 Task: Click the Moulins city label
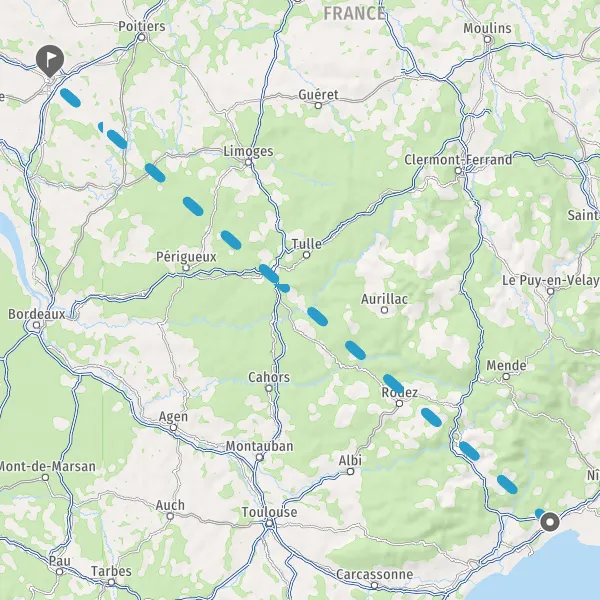coord(488,28)
